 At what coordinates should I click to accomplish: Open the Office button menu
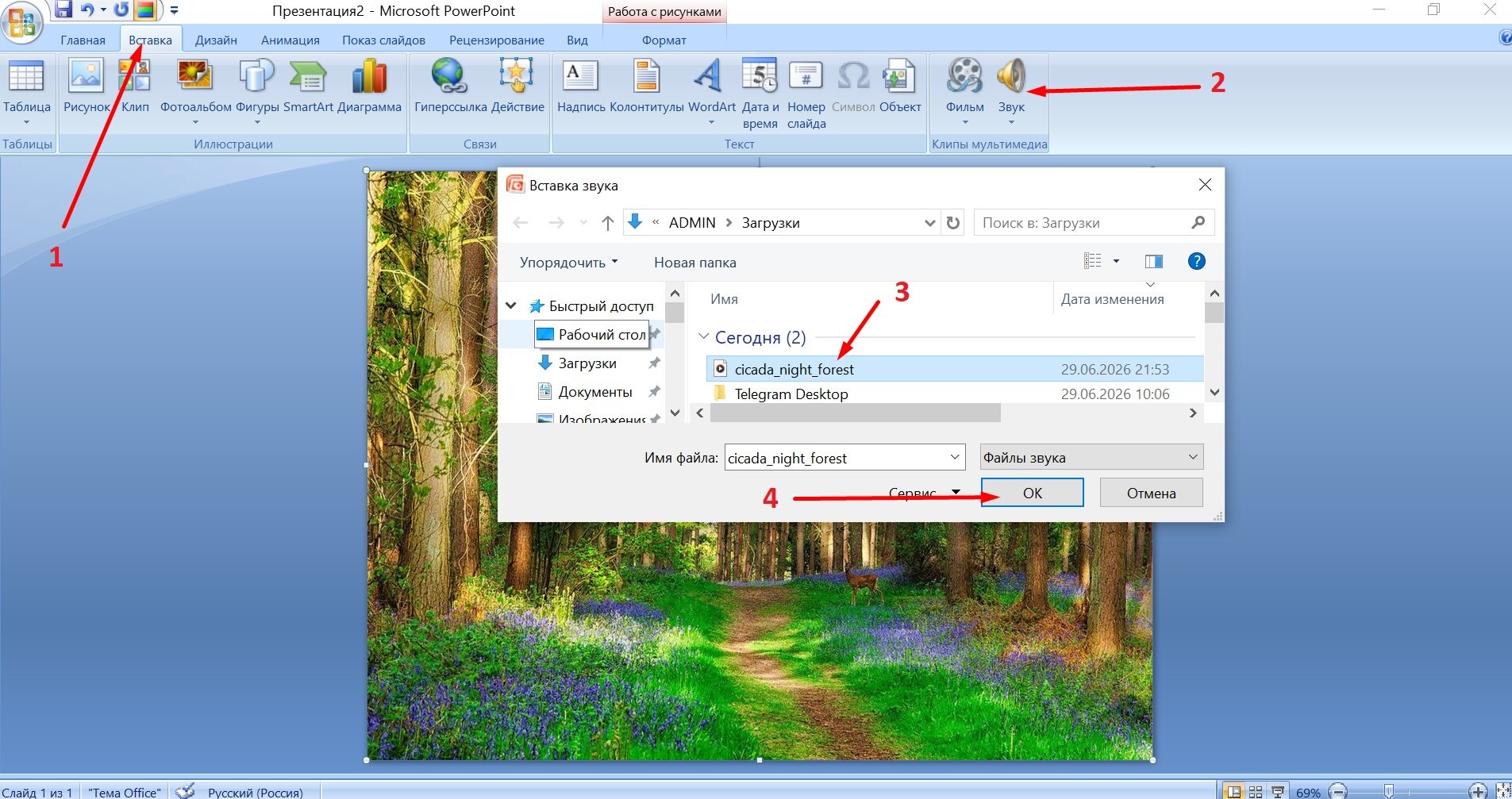coord(21,21)
